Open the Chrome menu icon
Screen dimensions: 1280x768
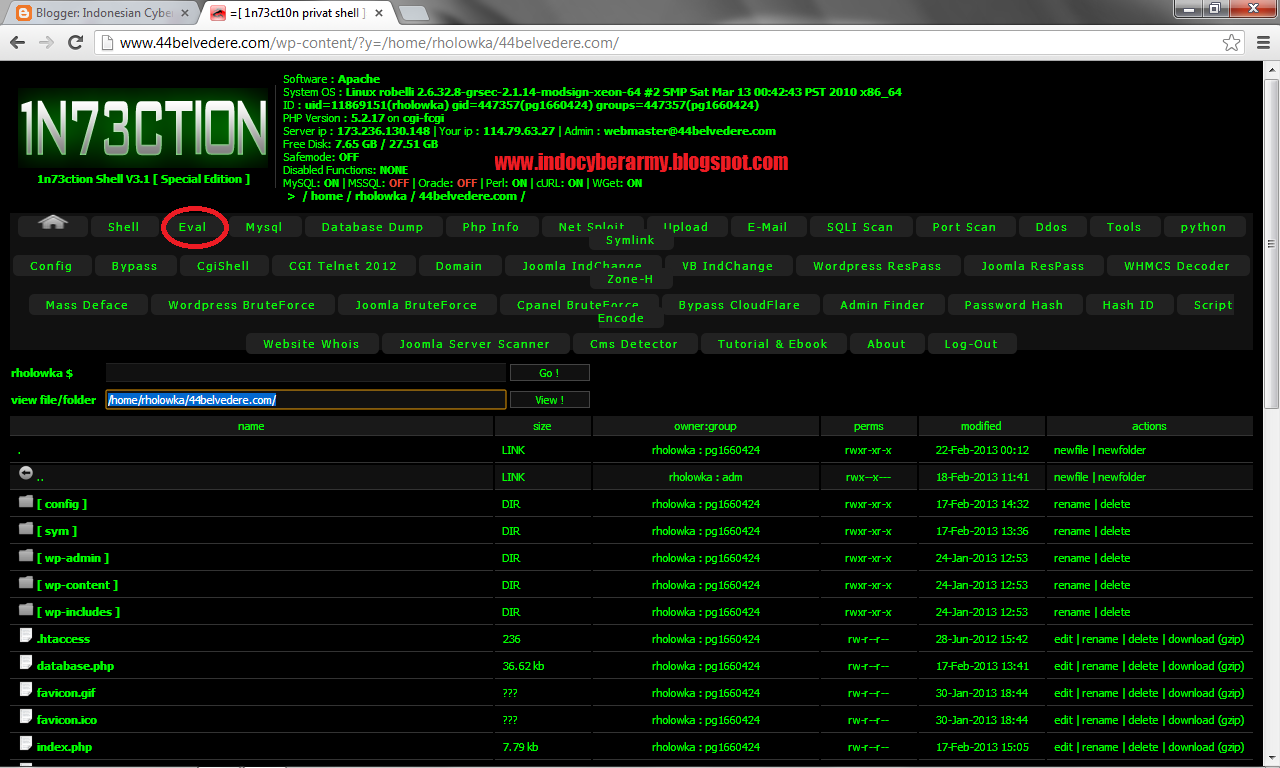(x=1261, y=43)
